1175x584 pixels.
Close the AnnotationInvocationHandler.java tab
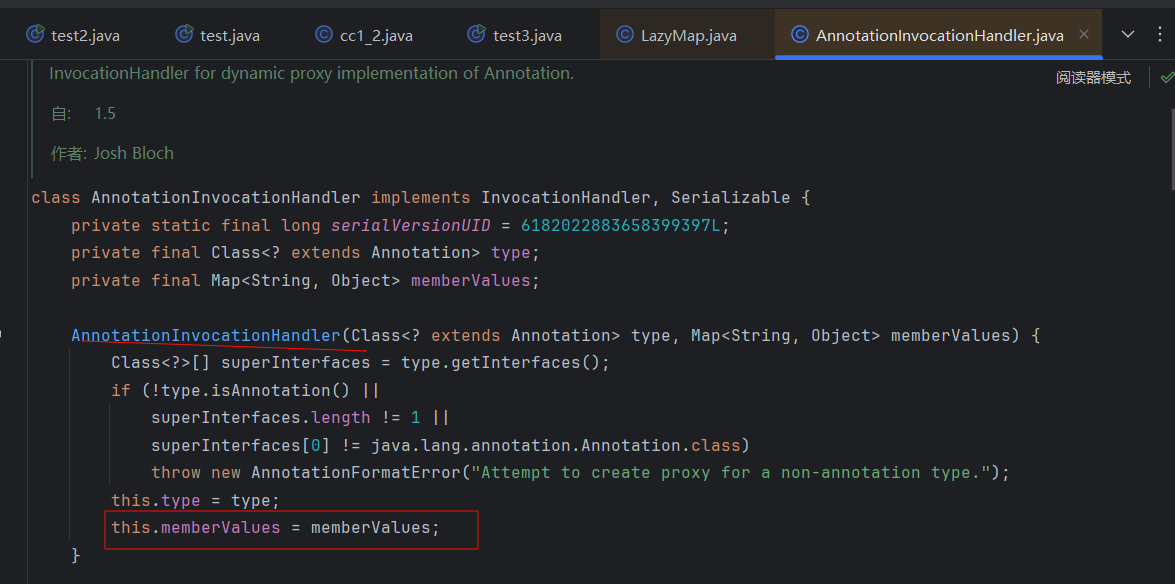click(1086, 35)
